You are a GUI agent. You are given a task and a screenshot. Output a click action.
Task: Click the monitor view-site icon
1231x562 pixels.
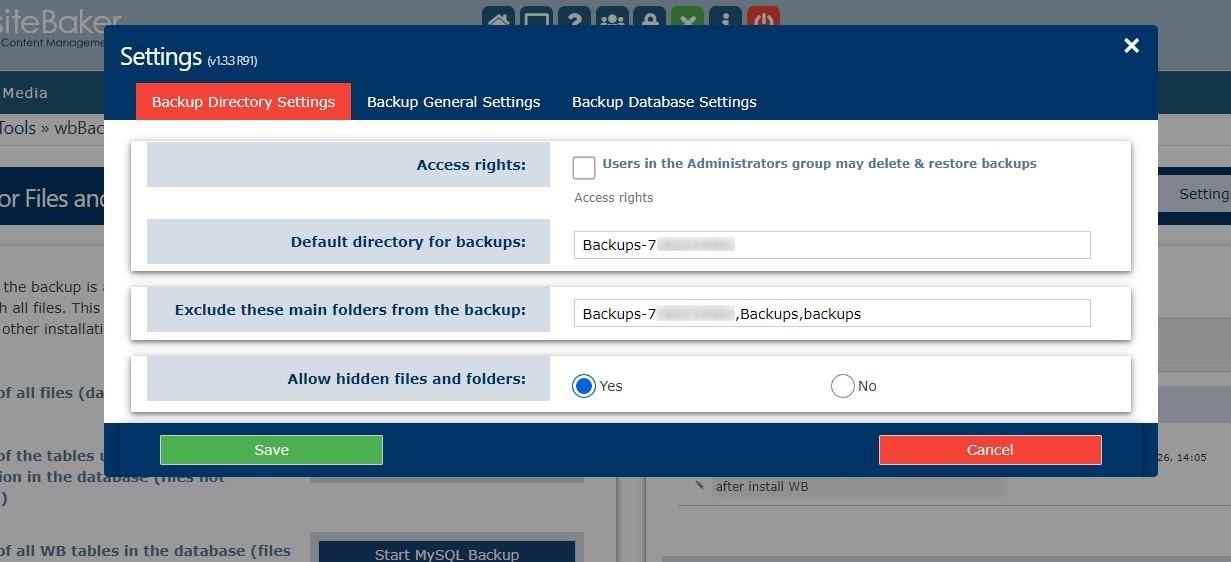click(536, 18)
